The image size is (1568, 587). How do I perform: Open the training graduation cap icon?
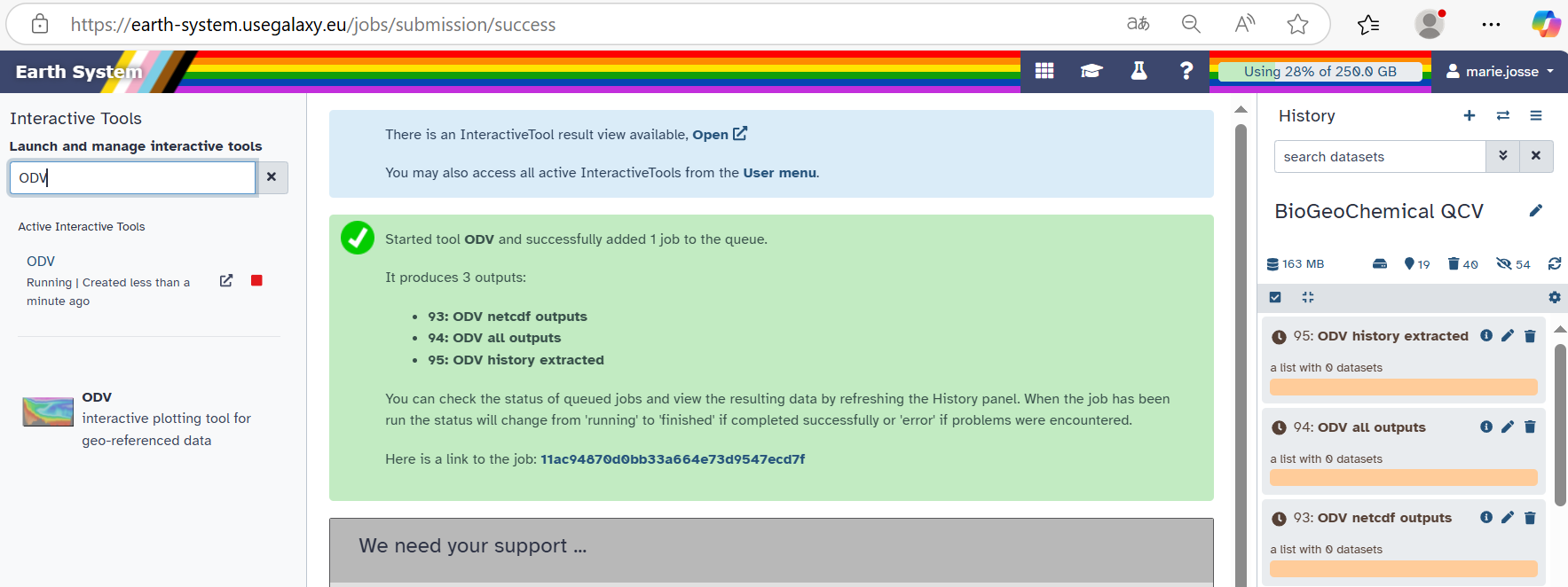(1091, 71)
